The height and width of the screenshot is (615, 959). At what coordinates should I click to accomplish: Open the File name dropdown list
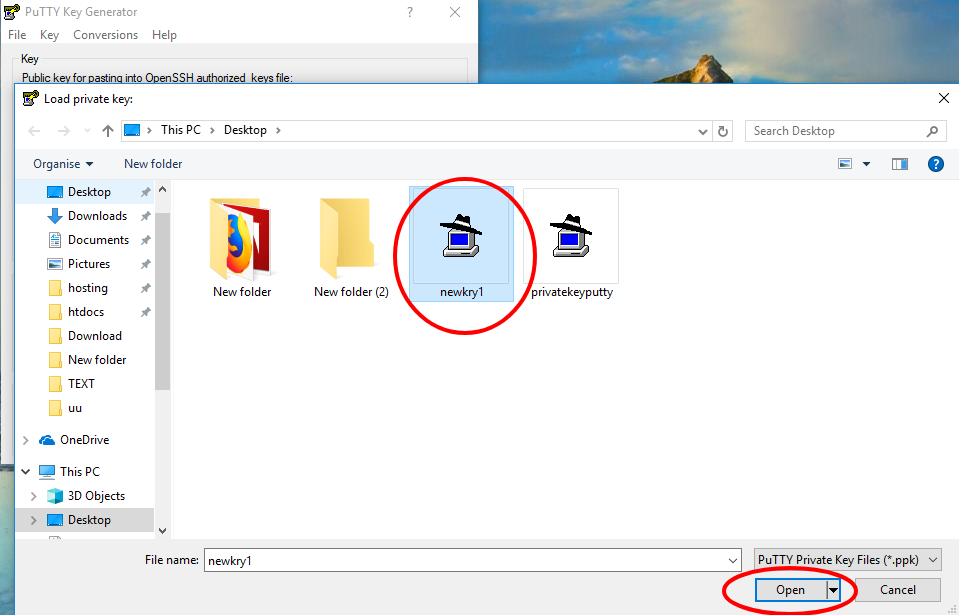(732, 561)
